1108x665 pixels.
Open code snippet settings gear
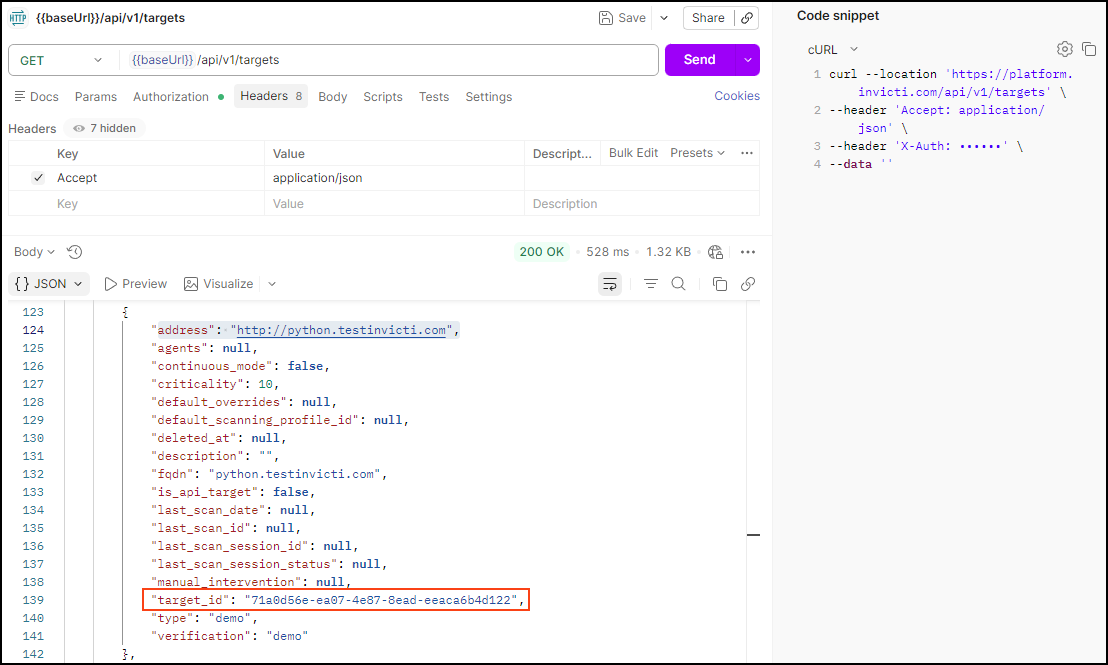[1065, 49]
